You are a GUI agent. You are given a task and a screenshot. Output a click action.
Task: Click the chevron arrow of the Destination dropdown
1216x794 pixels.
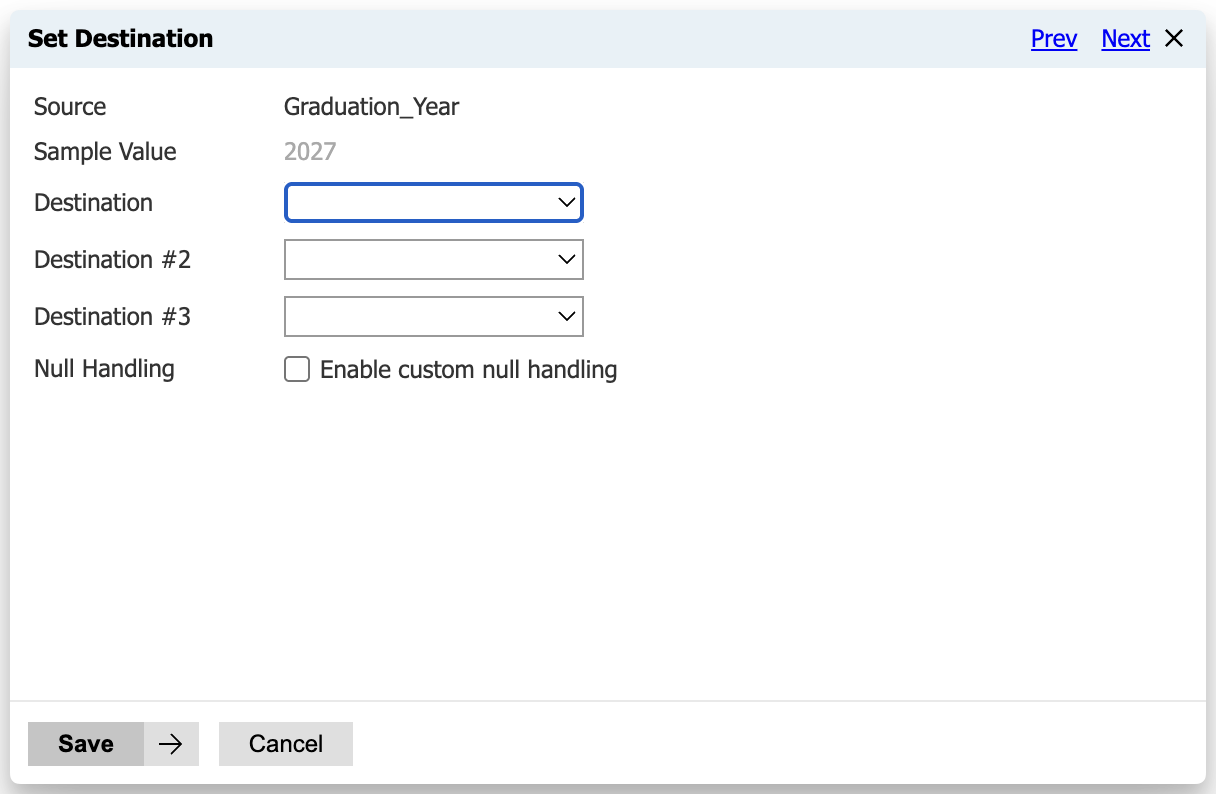pos(567,203)
